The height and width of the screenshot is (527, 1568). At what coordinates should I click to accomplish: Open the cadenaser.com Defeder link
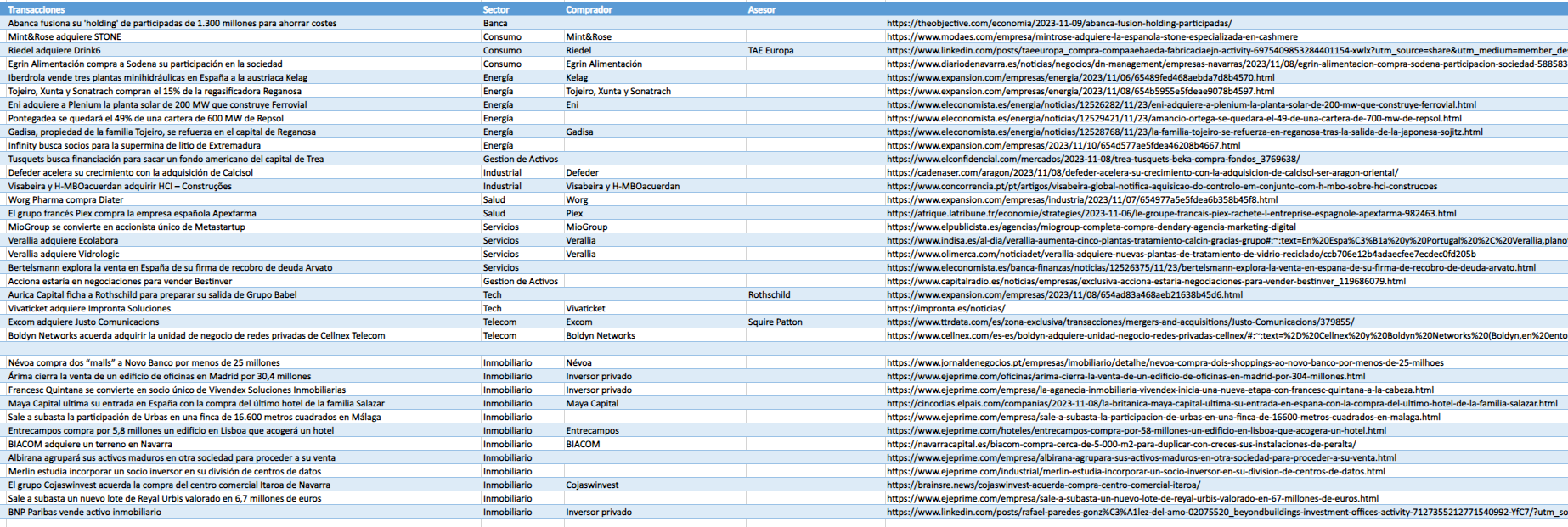click(x=1142, y=172)
